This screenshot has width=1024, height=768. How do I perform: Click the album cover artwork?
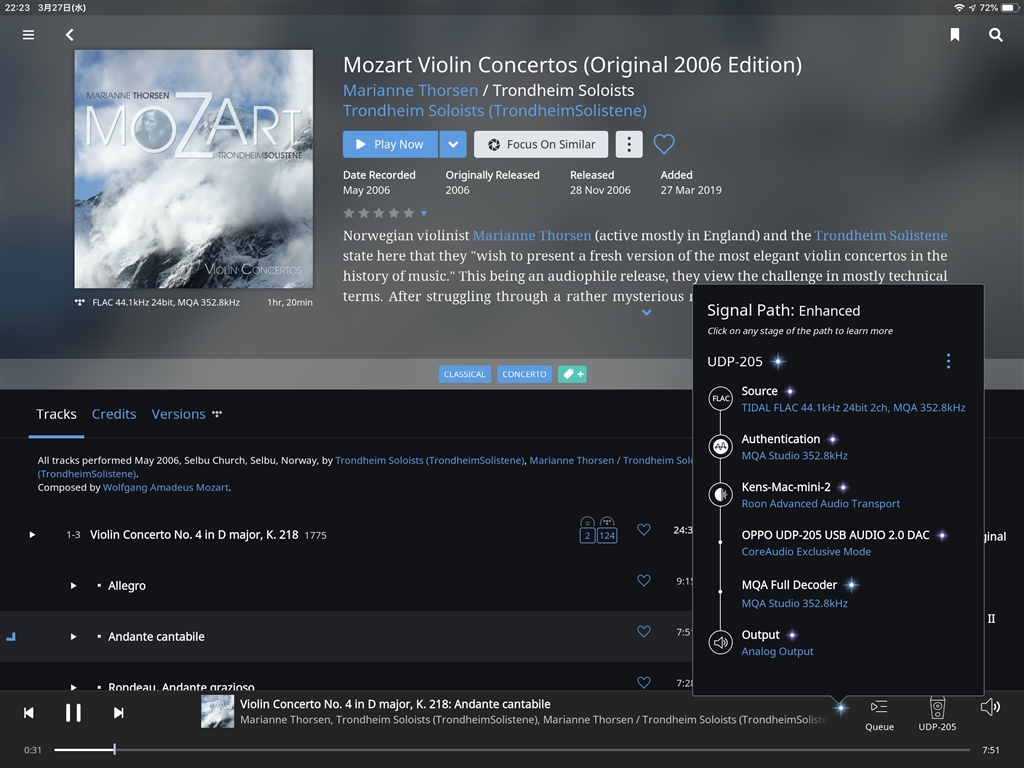tap(193, 169)
